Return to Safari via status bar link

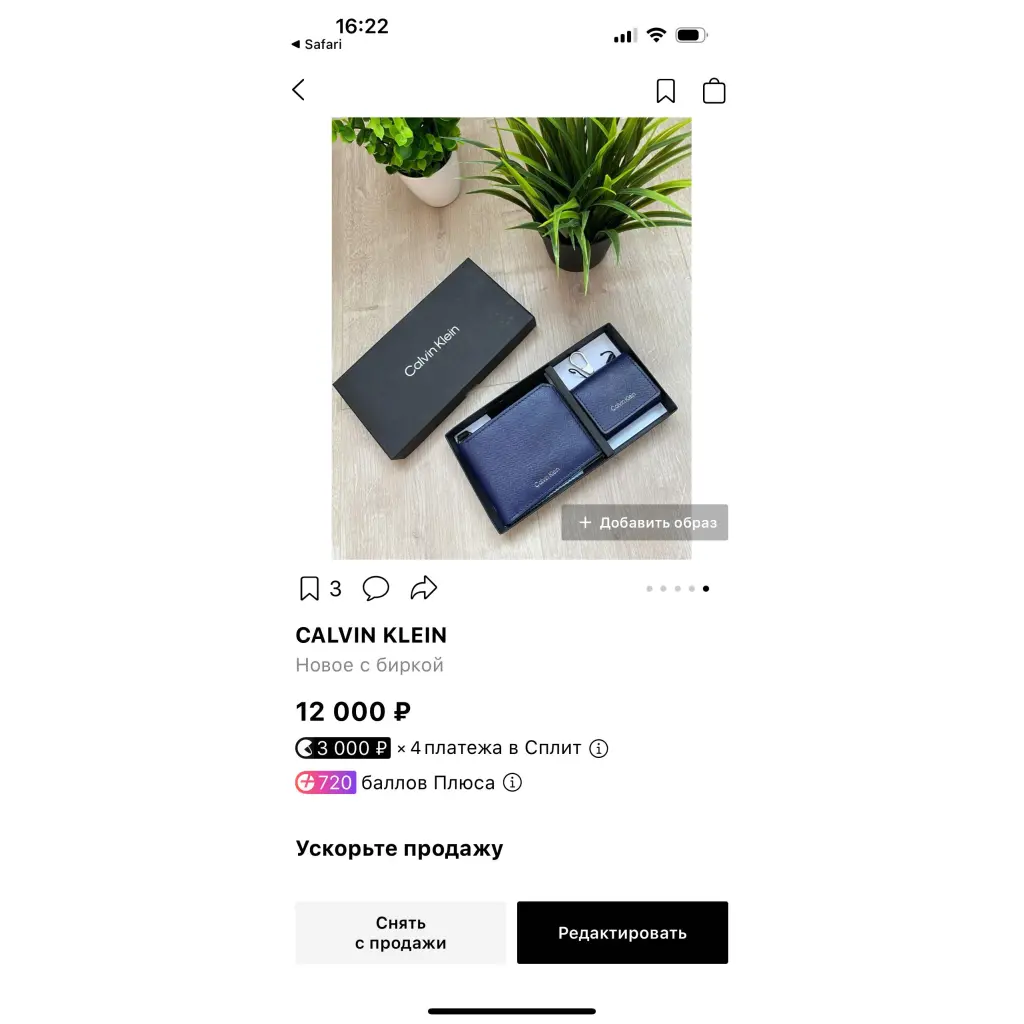(316, 44)
